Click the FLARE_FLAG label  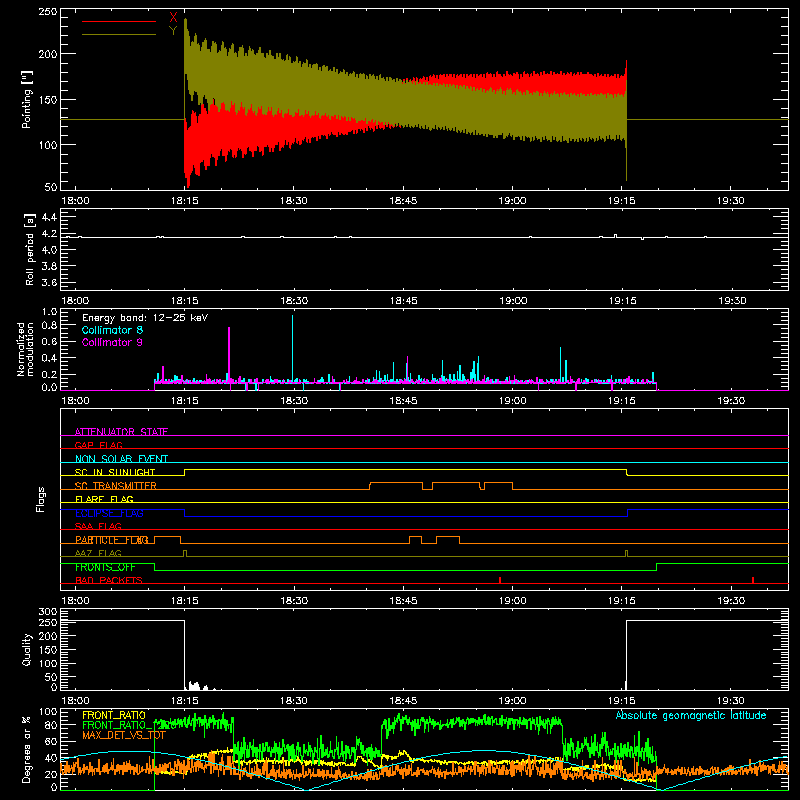(x=104, y=499)
